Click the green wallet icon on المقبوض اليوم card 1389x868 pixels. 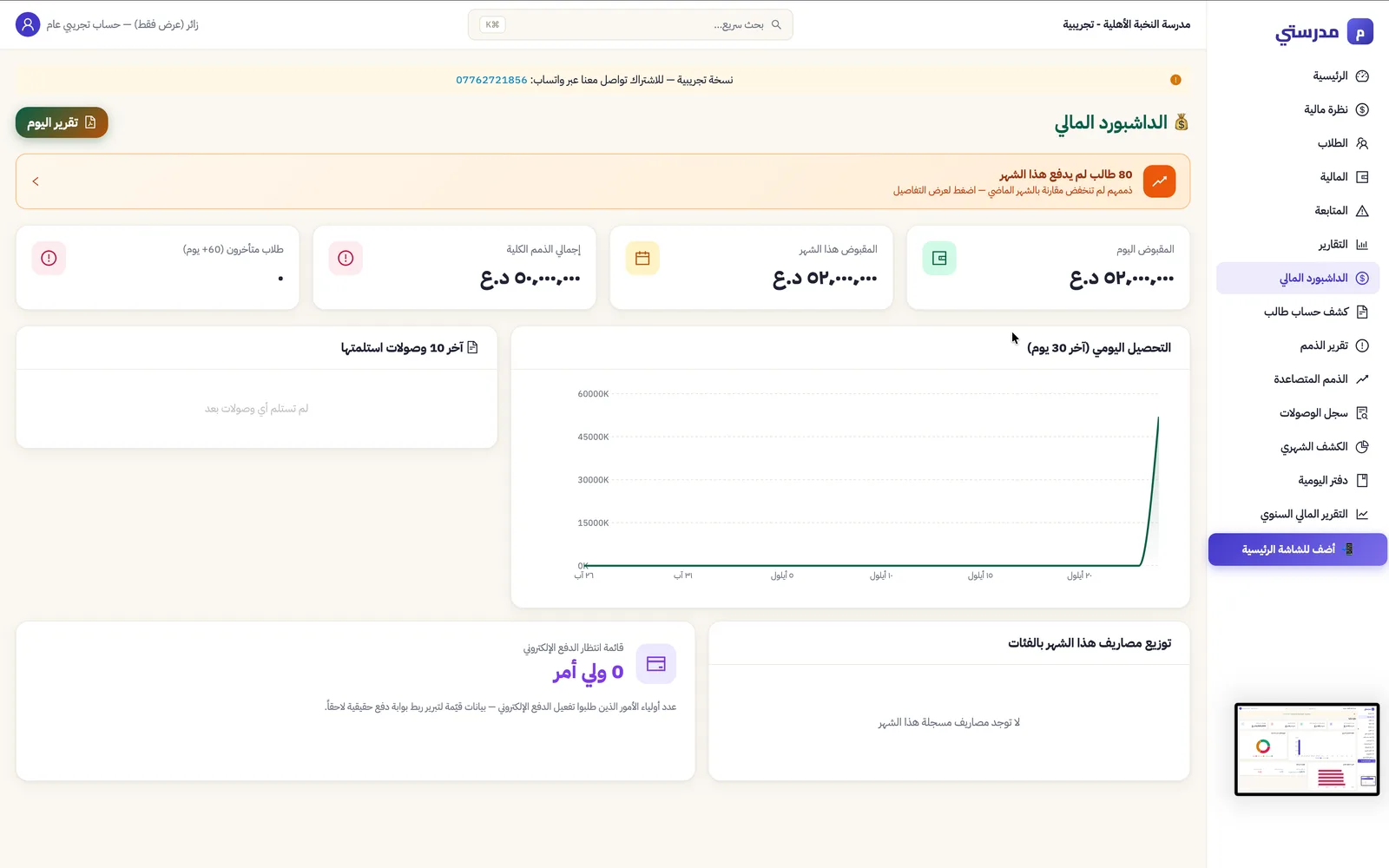(939, 258)
